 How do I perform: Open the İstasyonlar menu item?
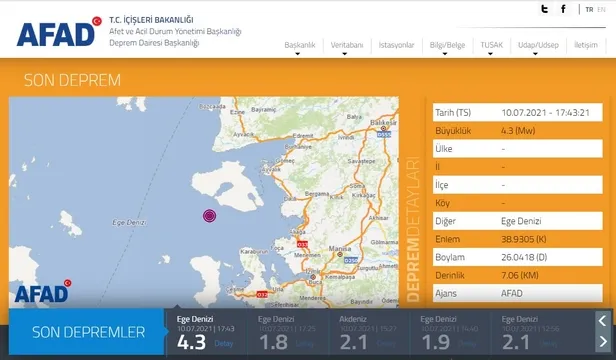(396, 45)
